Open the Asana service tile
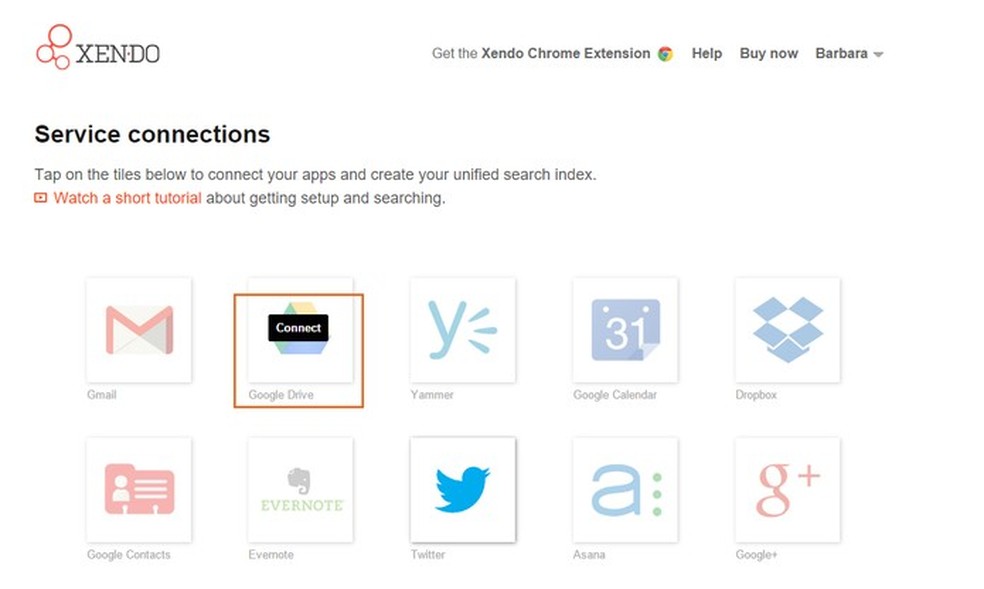Screen dimensions: 984x589 point(625,490)
